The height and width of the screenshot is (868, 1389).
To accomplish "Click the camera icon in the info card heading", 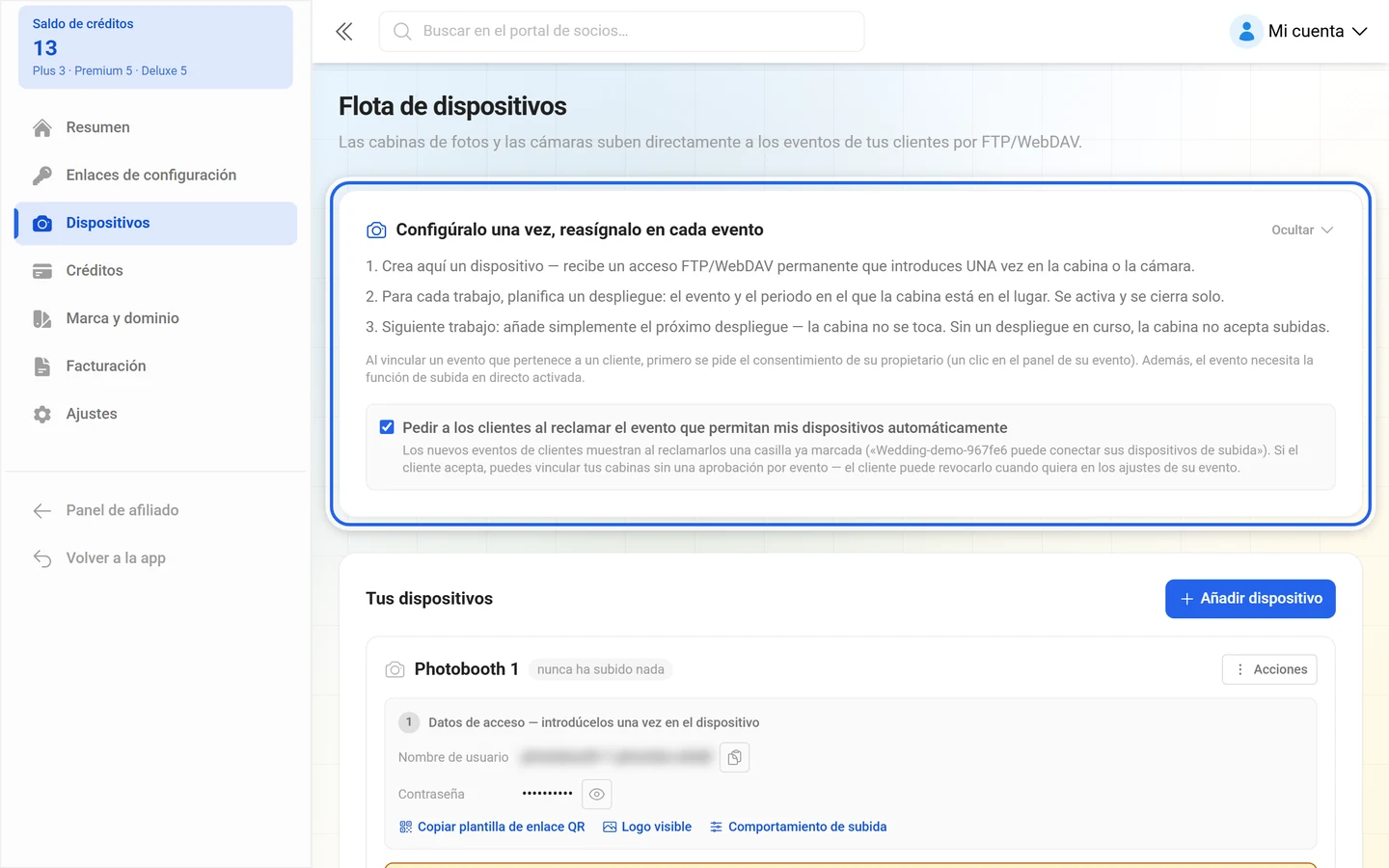I will pyautogui.click(x=376, y=231).
